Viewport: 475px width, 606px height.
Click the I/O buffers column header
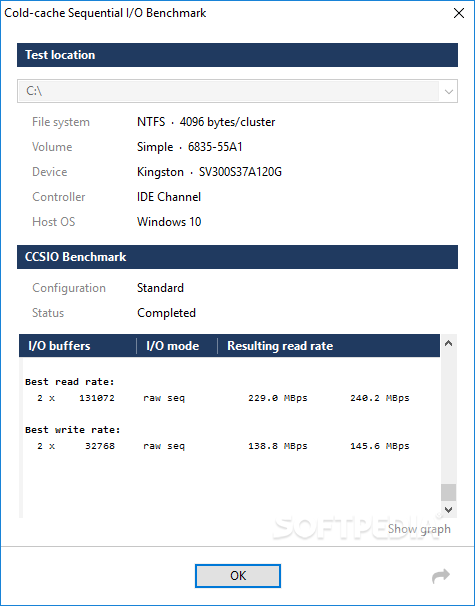pyautogui.click(x=78, y=346)
